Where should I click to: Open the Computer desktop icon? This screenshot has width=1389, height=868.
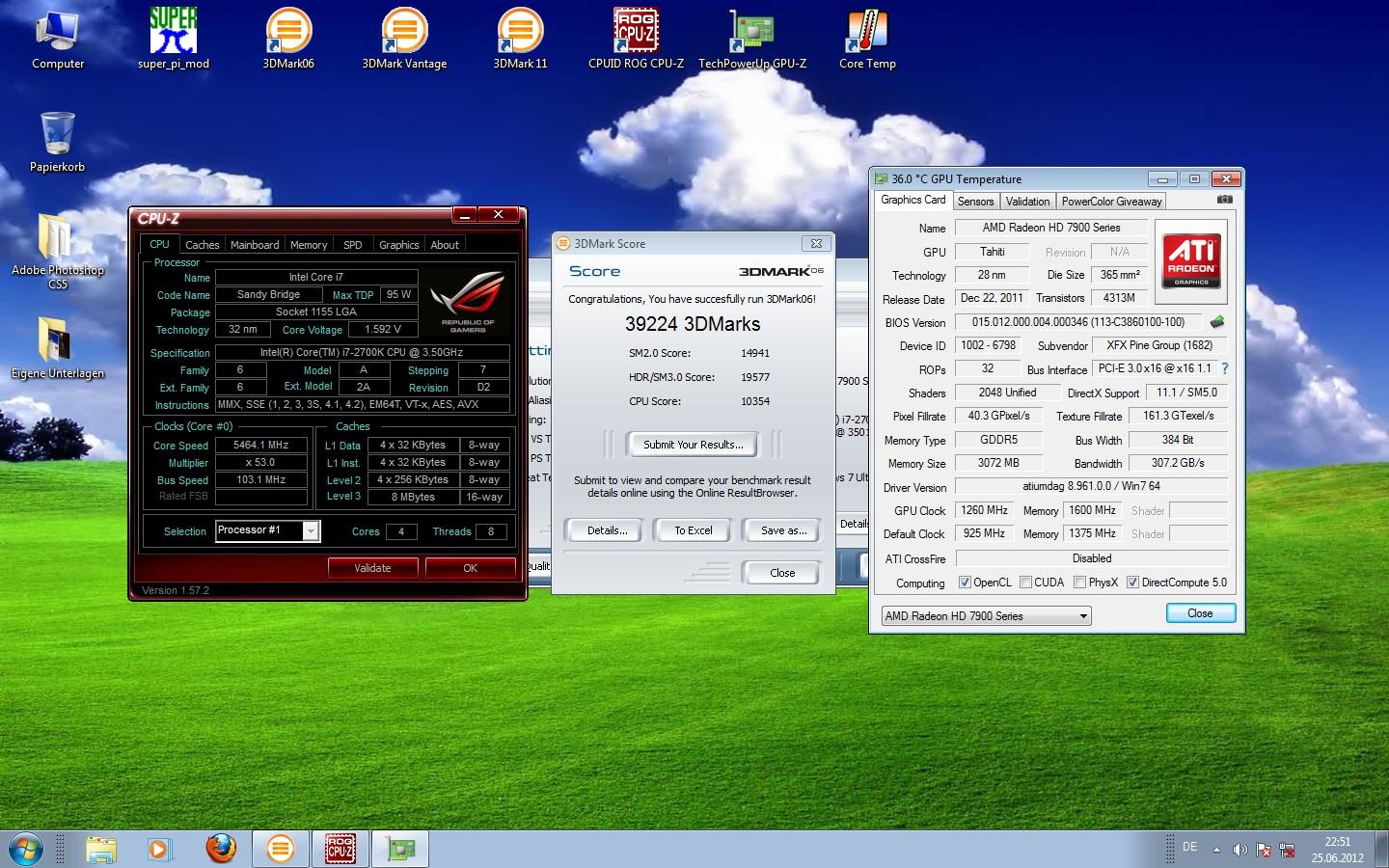[x=58, y=39]
